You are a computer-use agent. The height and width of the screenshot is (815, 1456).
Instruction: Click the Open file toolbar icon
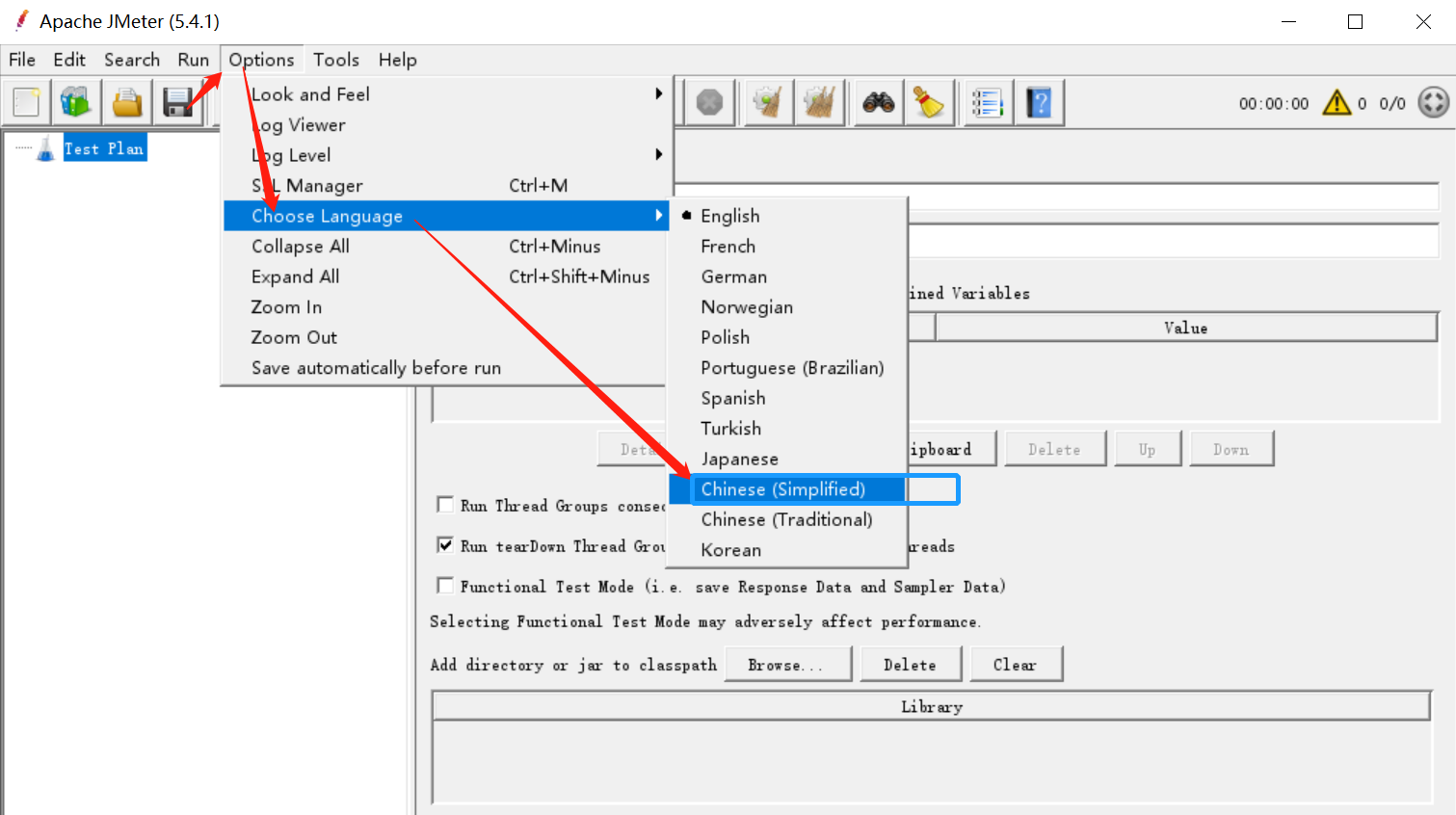coord(127,102)
